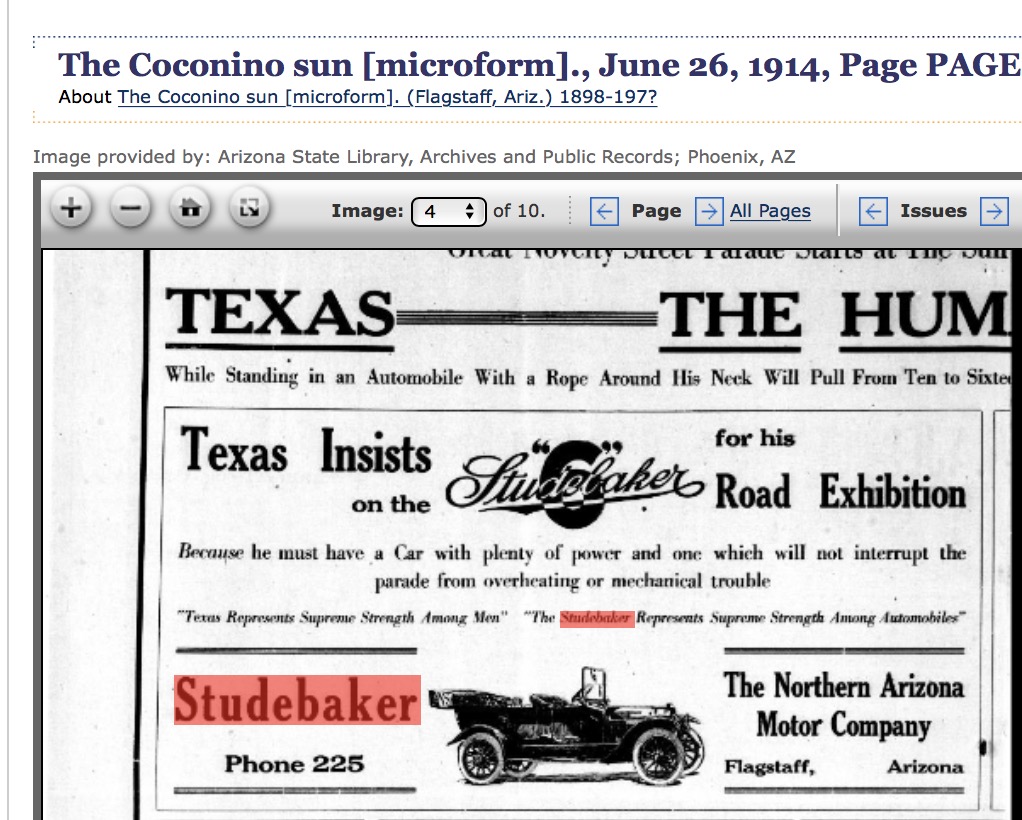Click the 'Image provided by' credit line

pos(414,157)
